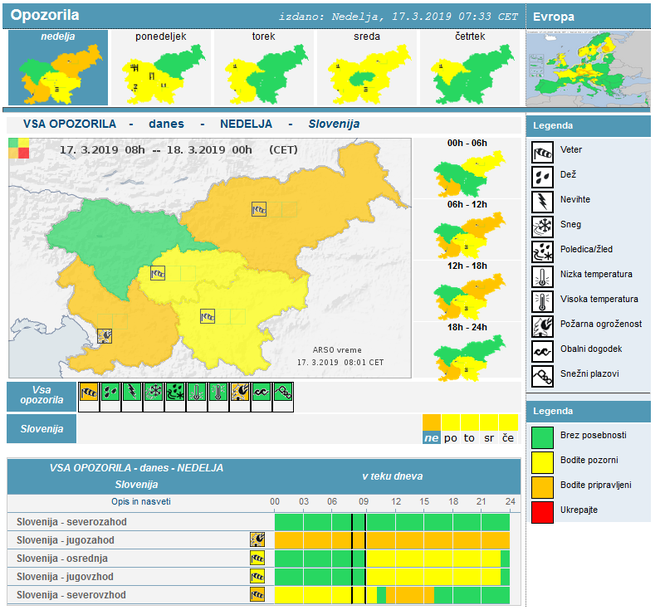The width and height of the screenshot is (660, 610).
Task: Select the 'po' day selector cell
Action: [x=450, y=429]
